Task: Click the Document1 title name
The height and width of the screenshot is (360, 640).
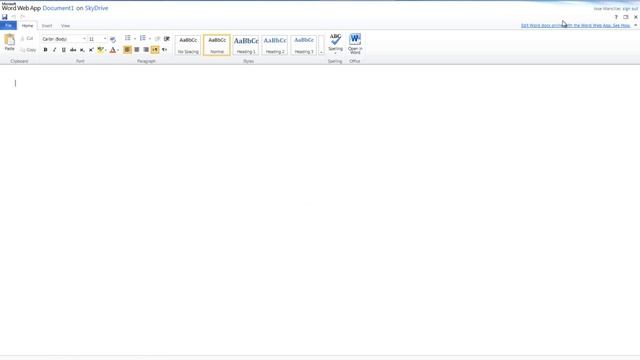Action: [x=58, y=8]
